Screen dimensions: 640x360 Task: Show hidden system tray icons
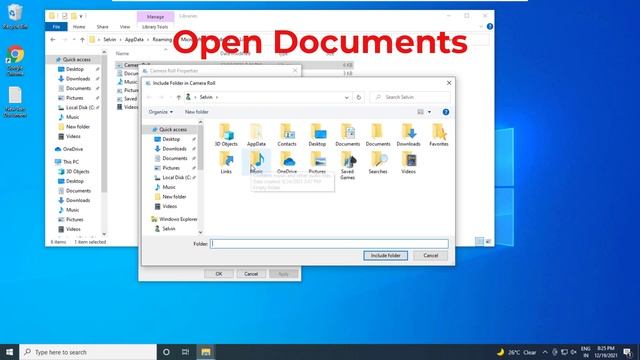pos(545,352)
